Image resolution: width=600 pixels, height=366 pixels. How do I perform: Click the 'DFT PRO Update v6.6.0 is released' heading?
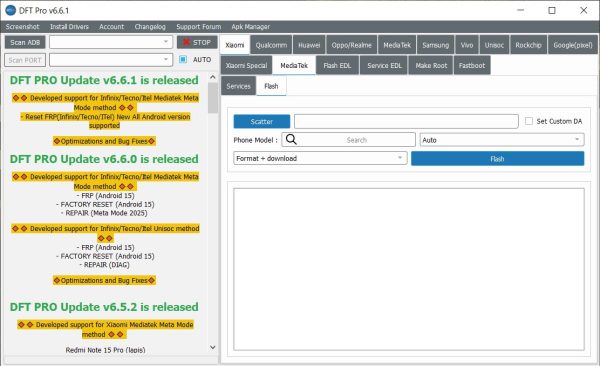pos(104,159)
